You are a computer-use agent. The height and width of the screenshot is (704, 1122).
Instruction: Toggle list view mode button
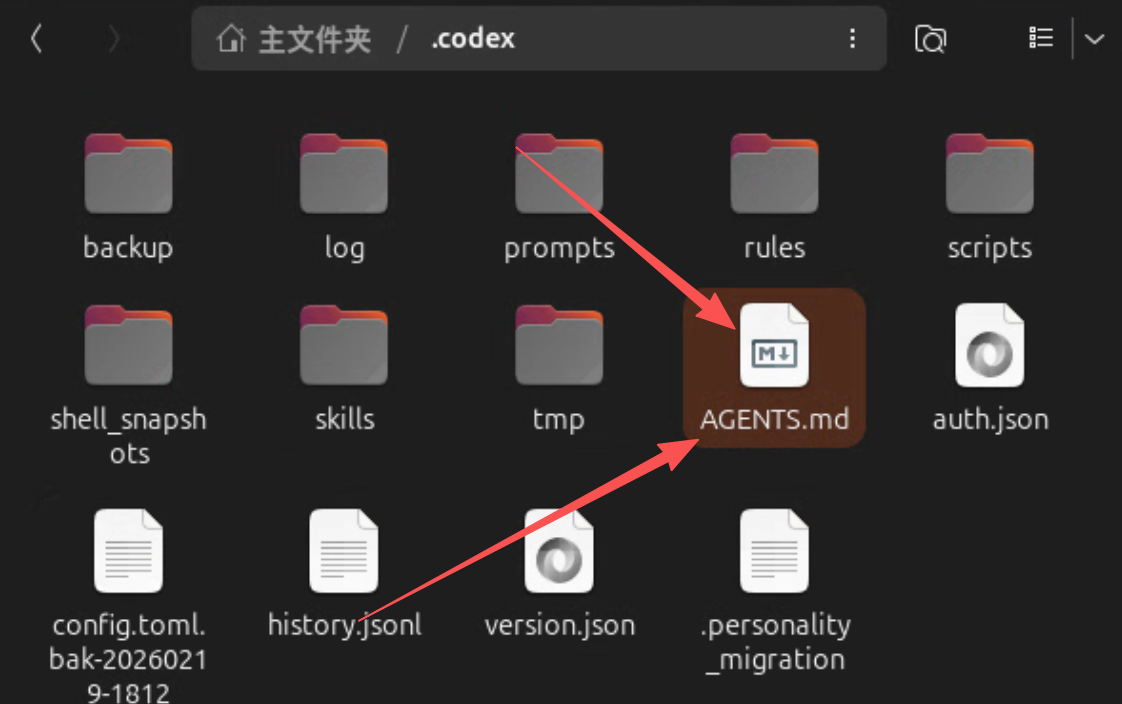(x=1040, y=38)
